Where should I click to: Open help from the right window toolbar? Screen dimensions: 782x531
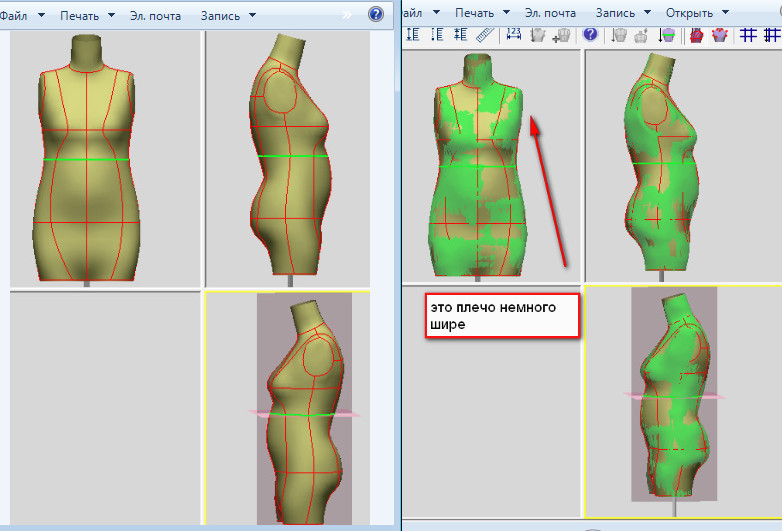coord(590,34)
